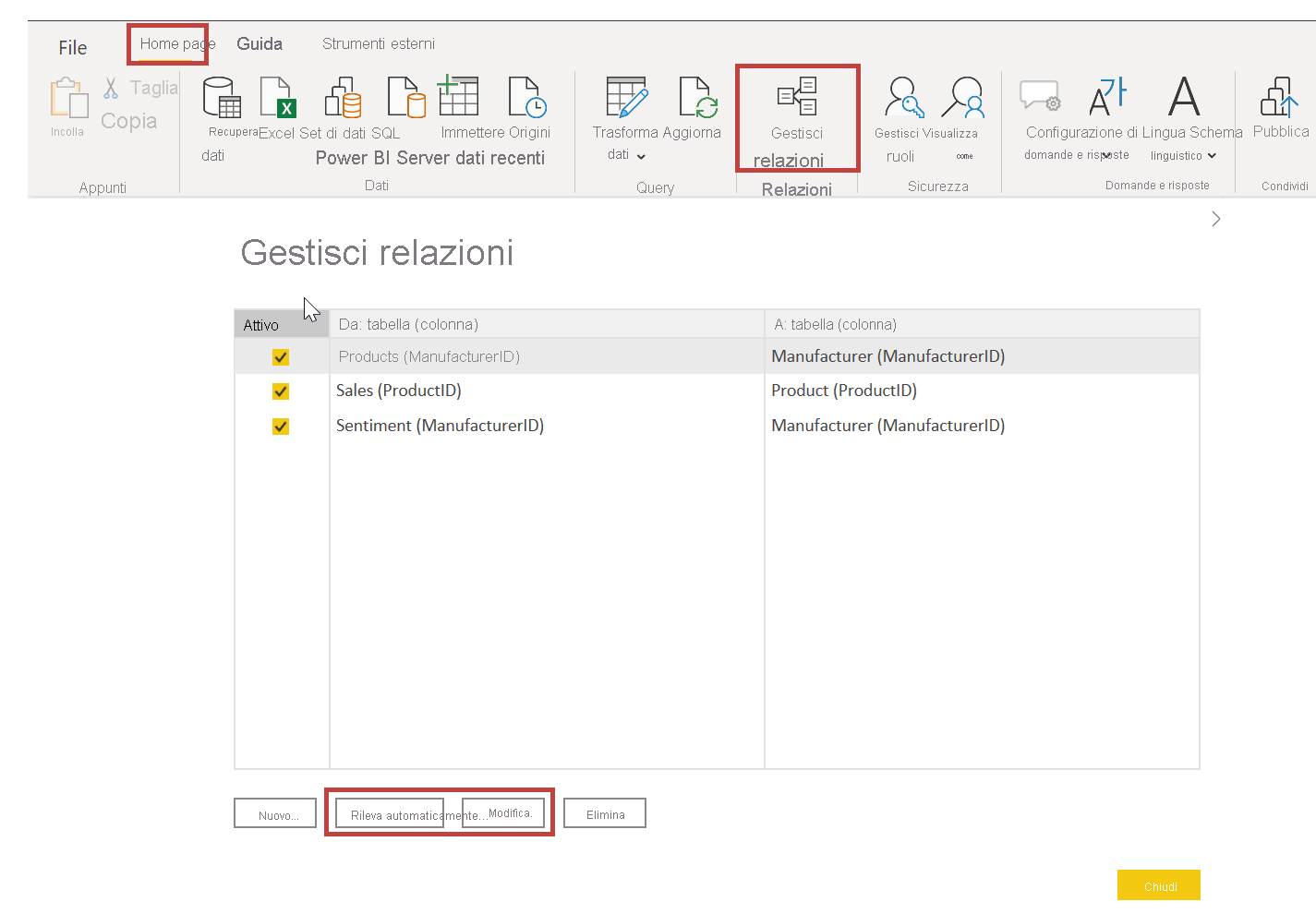Open Set di dati Power BI icon
This screenshot has width=1316, height=914.
point(343,98)
